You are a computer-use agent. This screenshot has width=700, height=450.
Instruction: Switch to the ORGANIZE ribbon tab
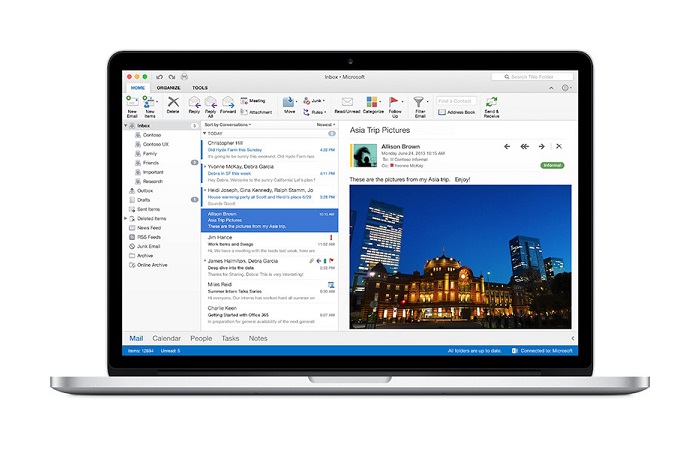[x=168, y=88]
